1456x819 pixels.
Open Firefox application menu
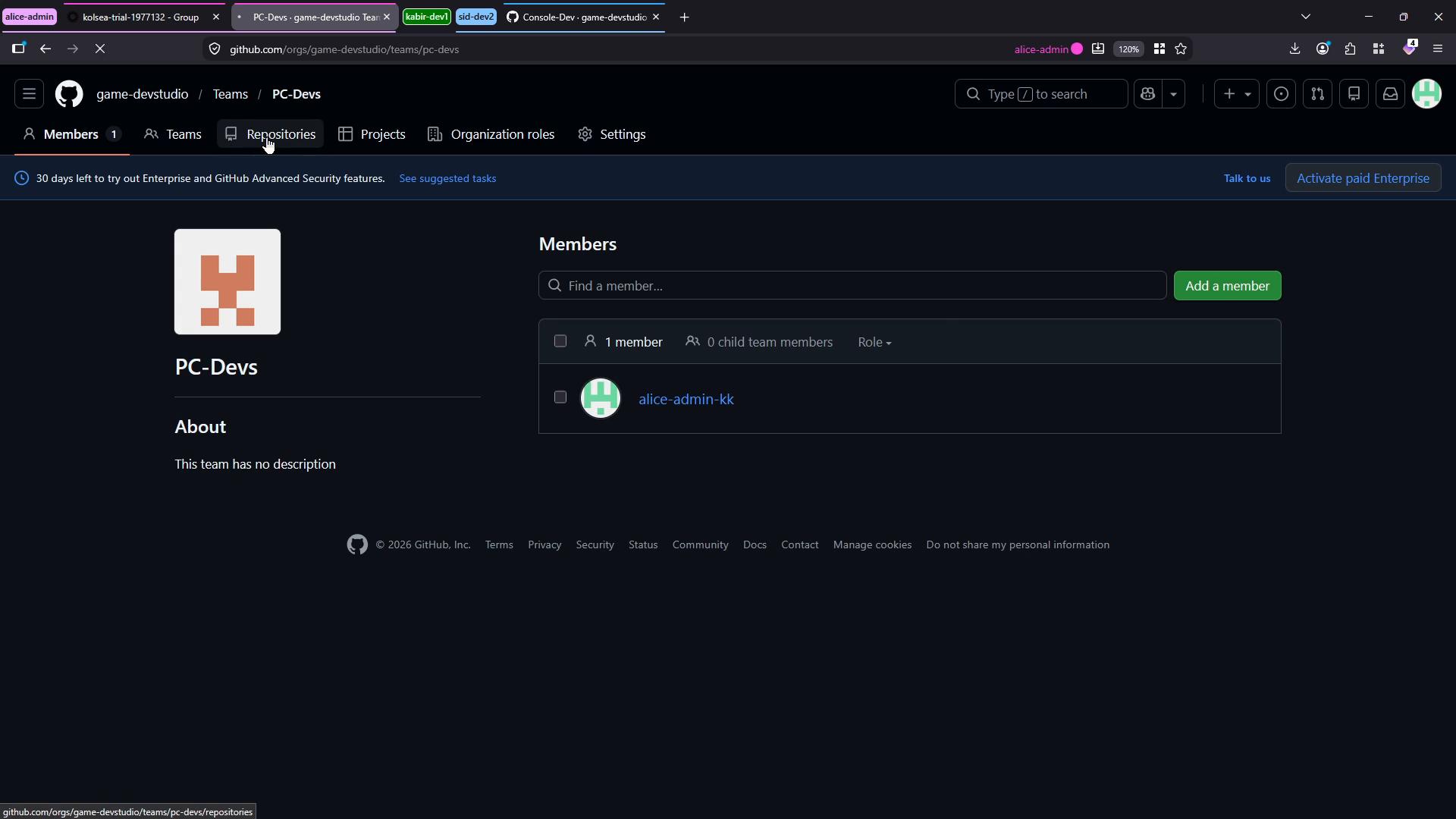[1438, 49]
